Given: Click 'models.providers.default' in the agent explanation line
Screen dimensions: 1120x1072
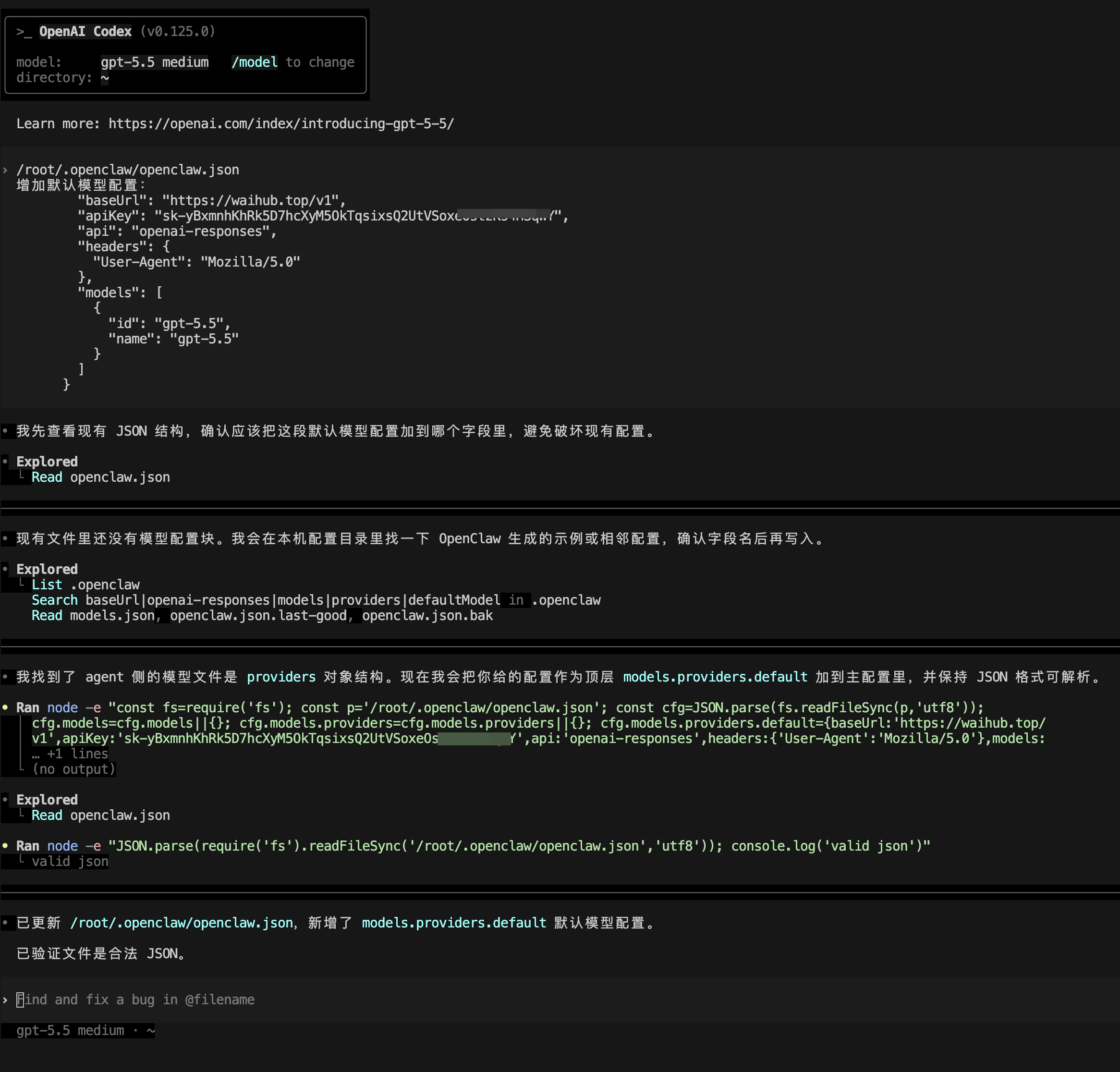Looking at the screenshot, I should [x=716, y=677].
